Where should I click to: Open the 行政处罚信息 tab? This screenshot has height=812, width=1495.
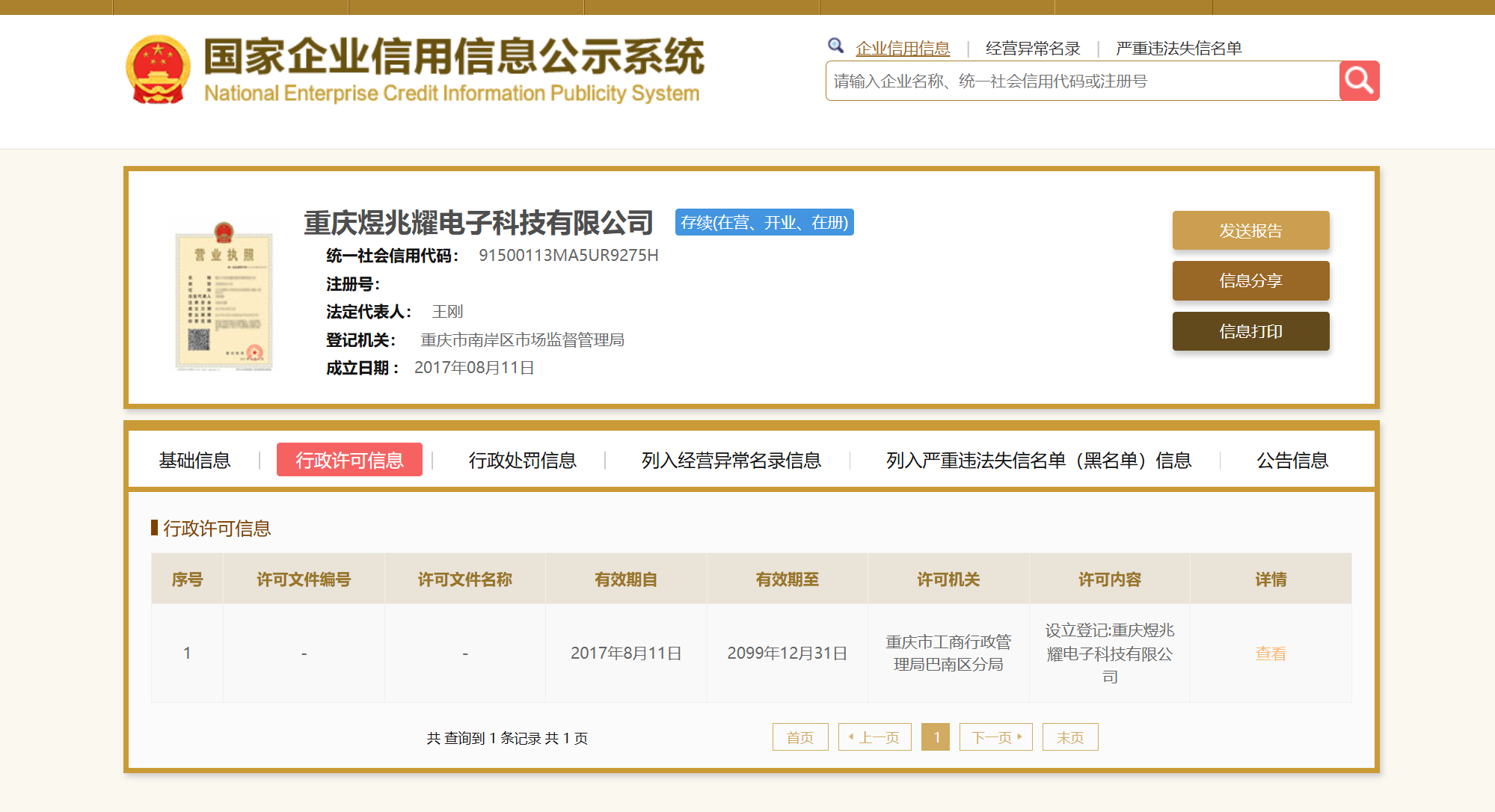pos(523,460)
